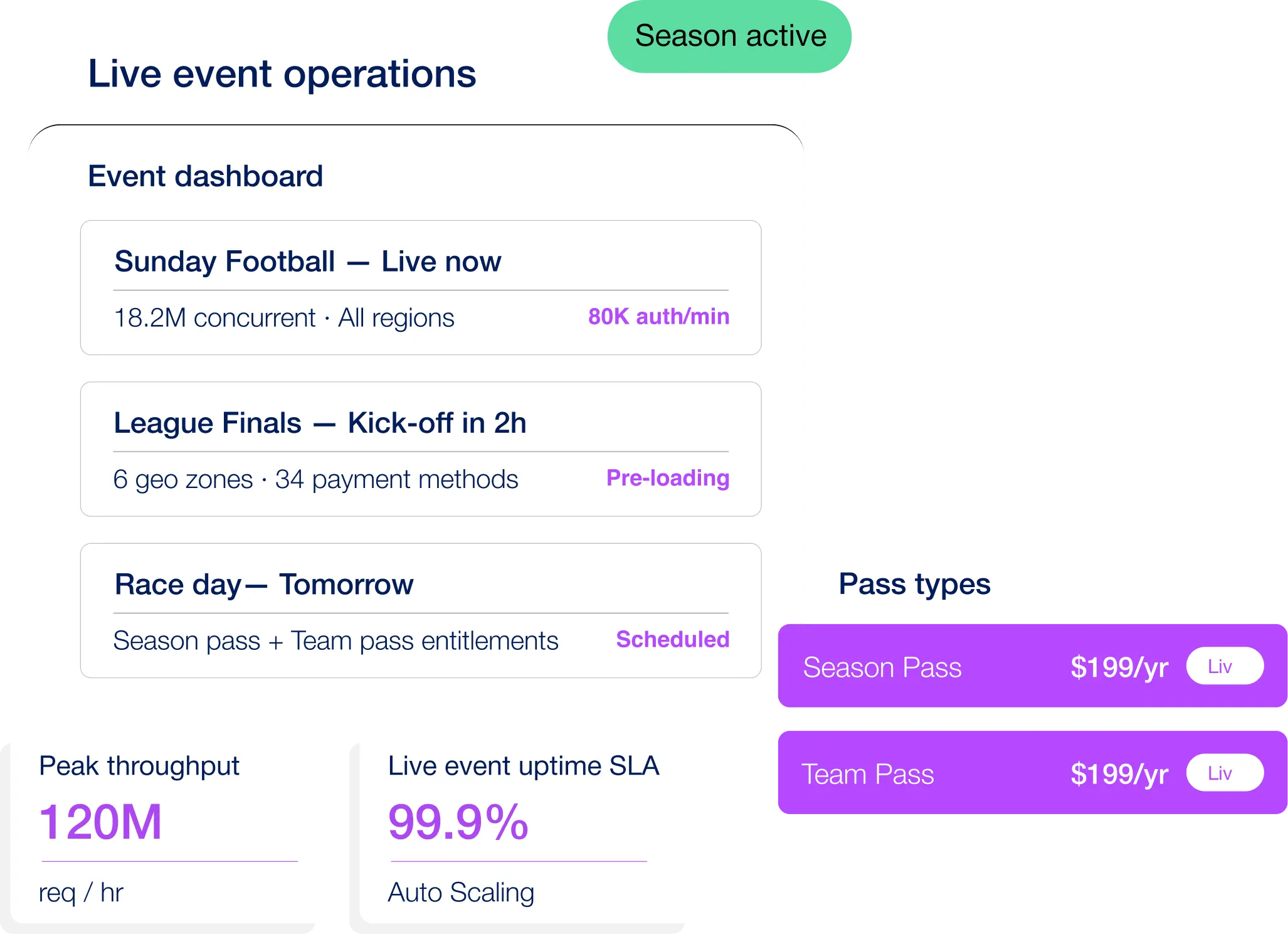The height and width of the screenshot is (934, 1288).
Task: Click the Season Pass $199/yr price
Action: point(1119,667)
